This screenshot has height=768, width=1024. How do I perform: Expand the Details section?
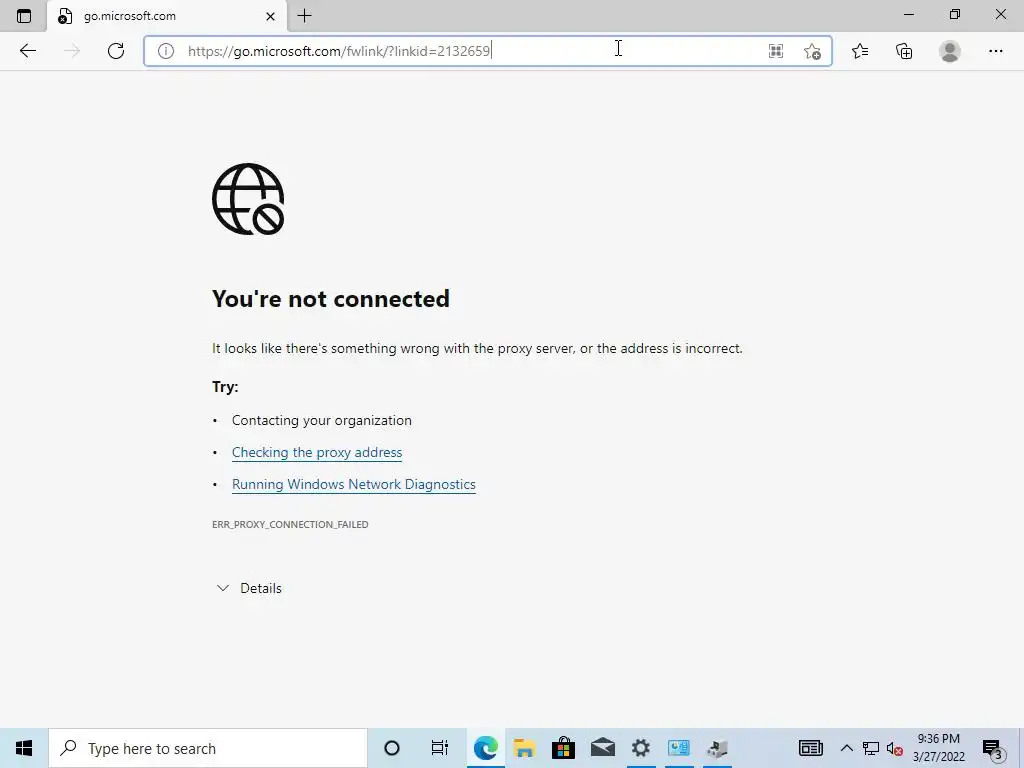(x=249, y=588)
